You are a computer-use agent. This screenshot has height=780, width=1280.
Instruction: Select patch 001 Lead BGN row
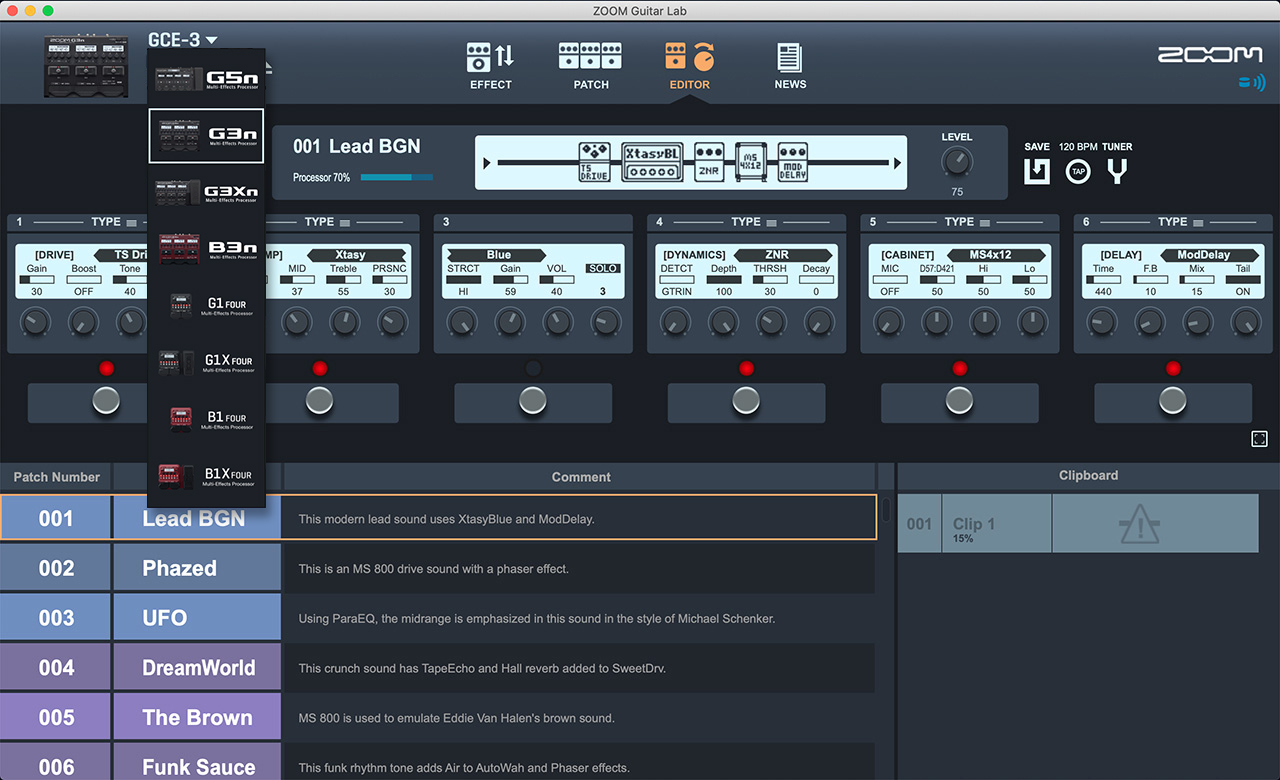click(x=438, y=518)
